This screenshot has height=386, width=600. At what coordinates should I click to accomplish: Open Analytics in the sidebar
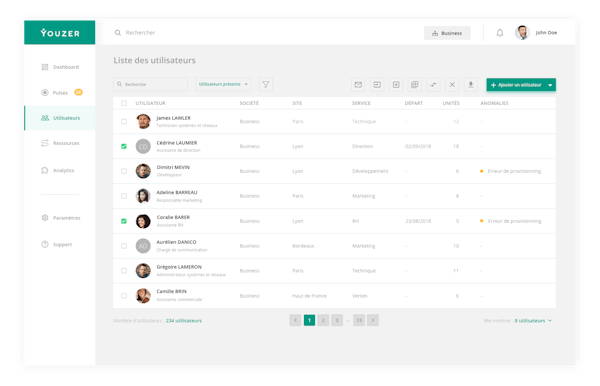[57, 170]
